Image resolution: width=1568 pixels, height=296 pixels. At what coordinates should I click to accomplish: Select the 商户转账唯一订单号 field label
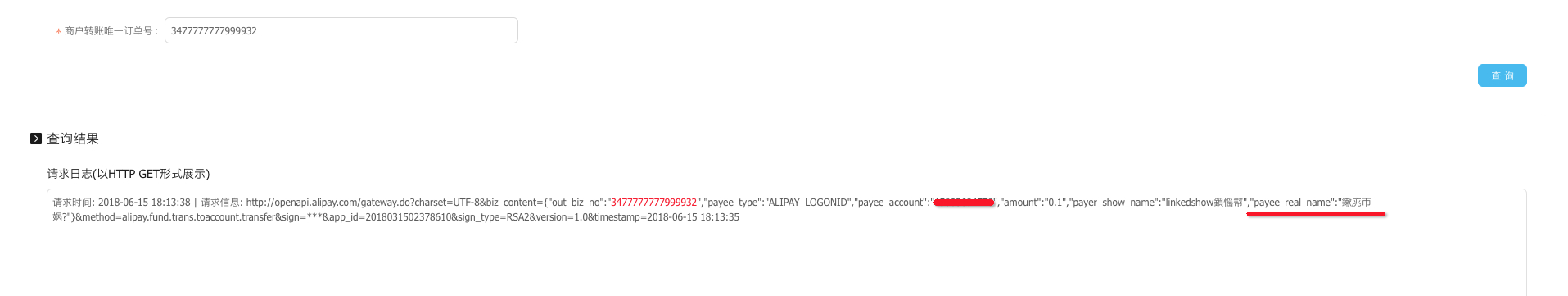(111, 31)
